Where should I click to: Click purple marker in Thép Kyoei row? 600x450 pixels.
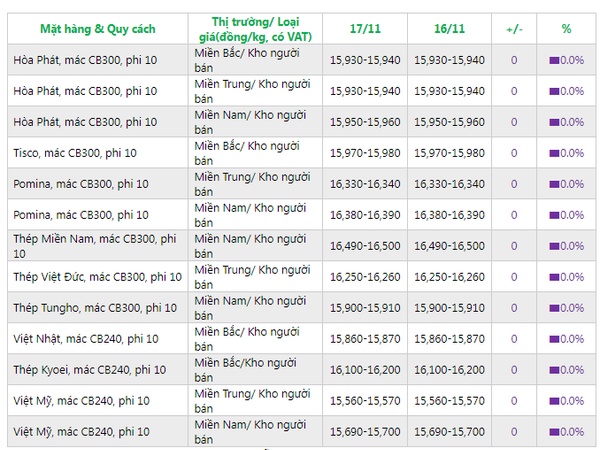tap(554, 370)
